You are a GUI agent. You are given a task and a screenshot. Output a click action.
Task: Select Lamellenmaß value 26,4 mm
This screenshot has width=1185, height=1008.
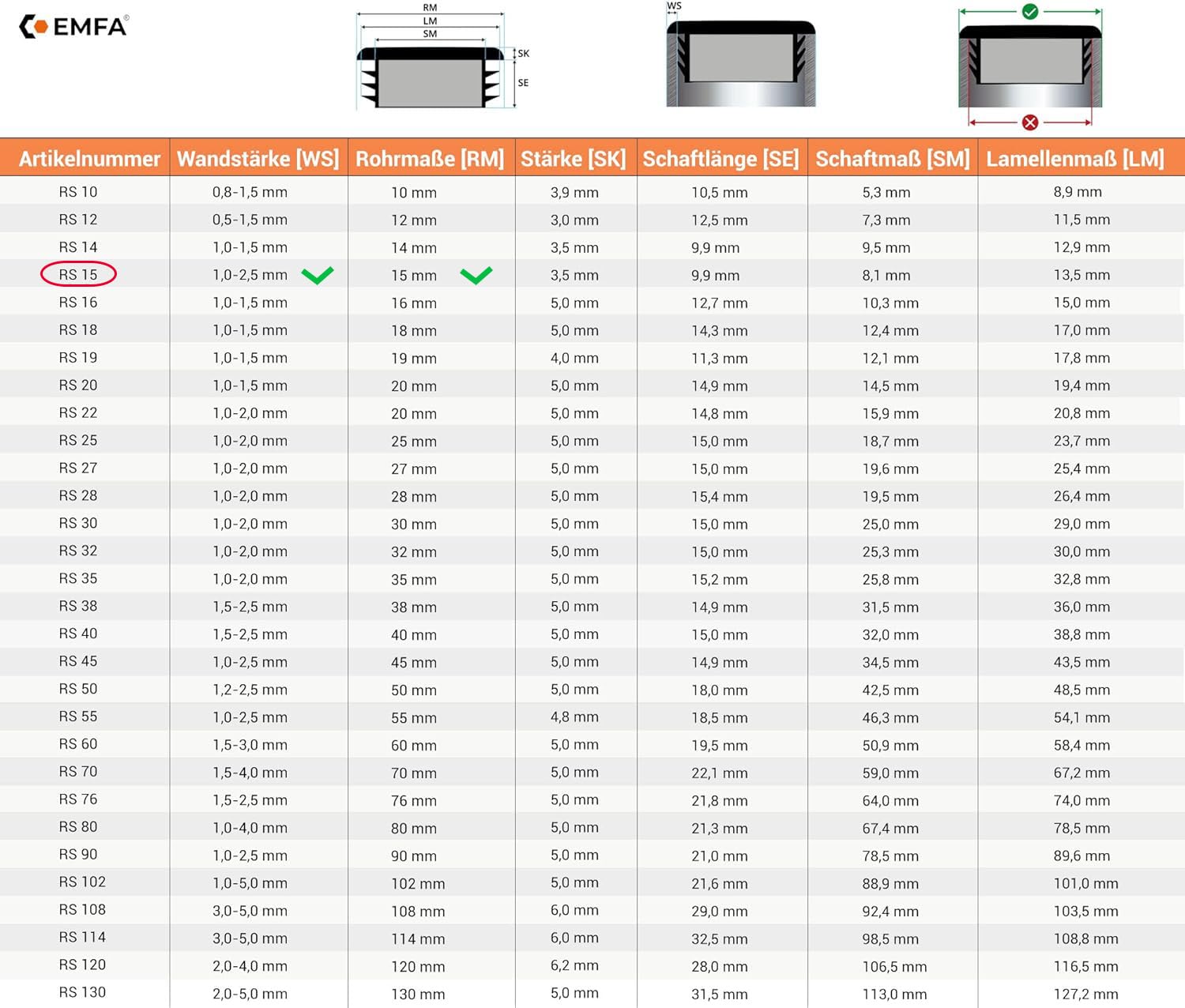pos(1082,496)
